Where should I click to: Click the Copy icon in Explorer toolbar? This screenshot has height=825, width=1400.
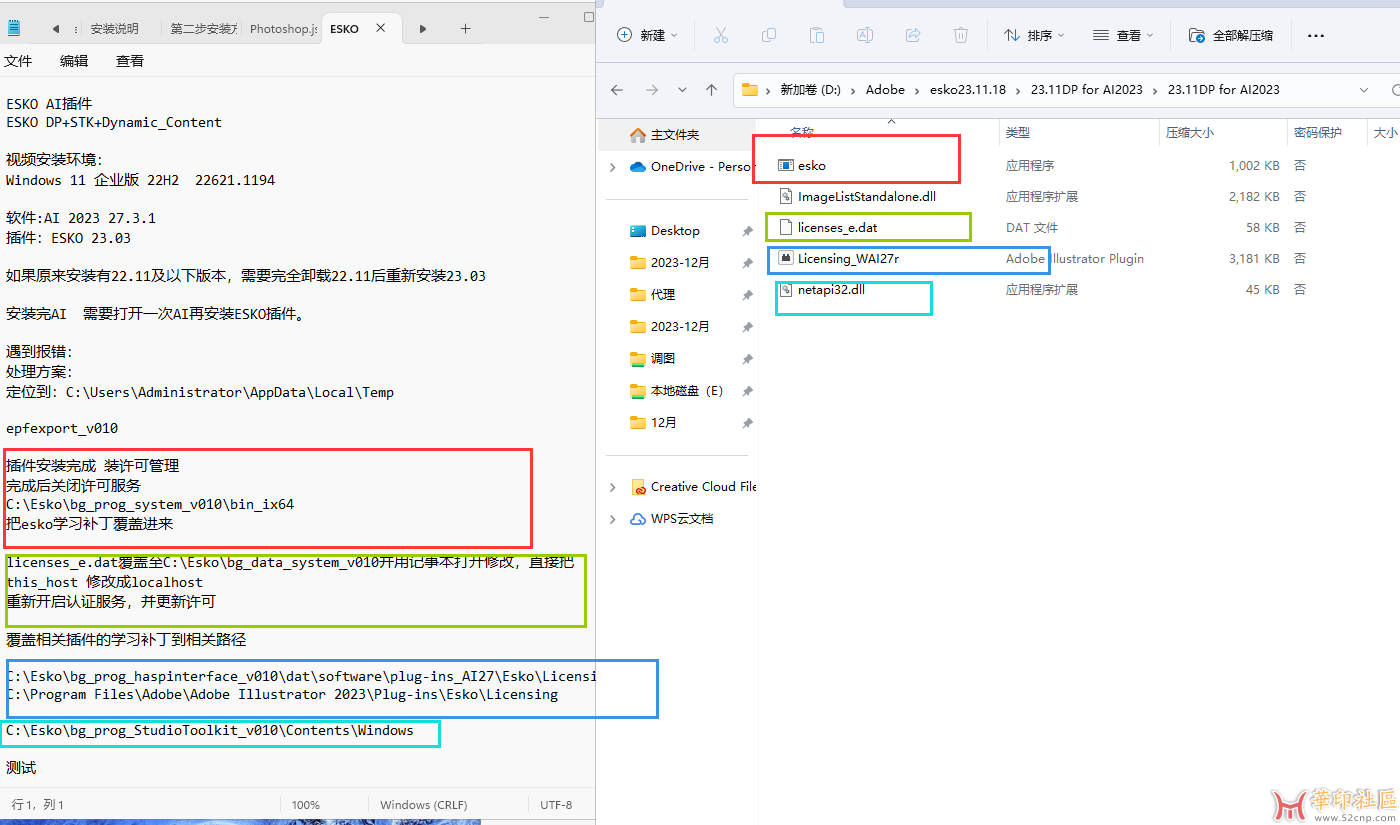coord(768,35)
